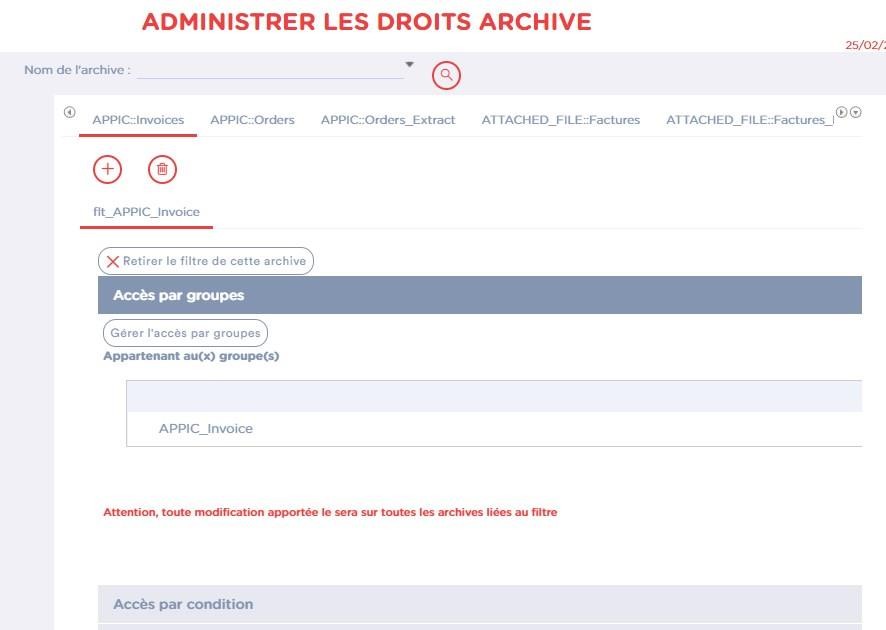Expand the Accès par condition section
886x630 pixels.
(x=479, y=604)
